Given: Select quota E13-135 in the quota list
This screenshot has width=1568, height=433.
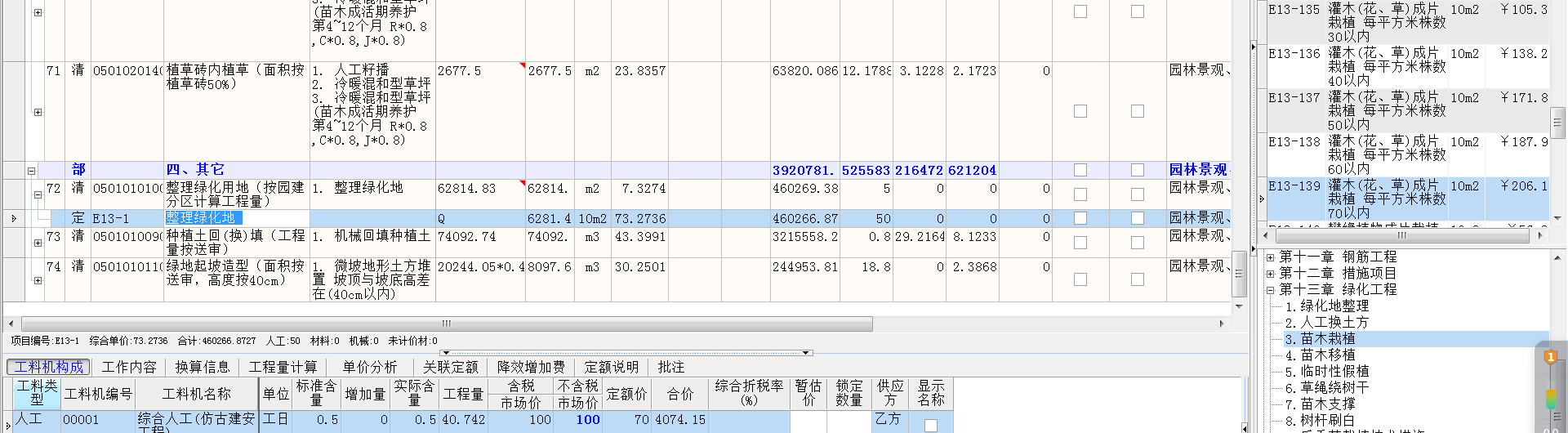Looking at the screenshot, I should point(1408,23).
